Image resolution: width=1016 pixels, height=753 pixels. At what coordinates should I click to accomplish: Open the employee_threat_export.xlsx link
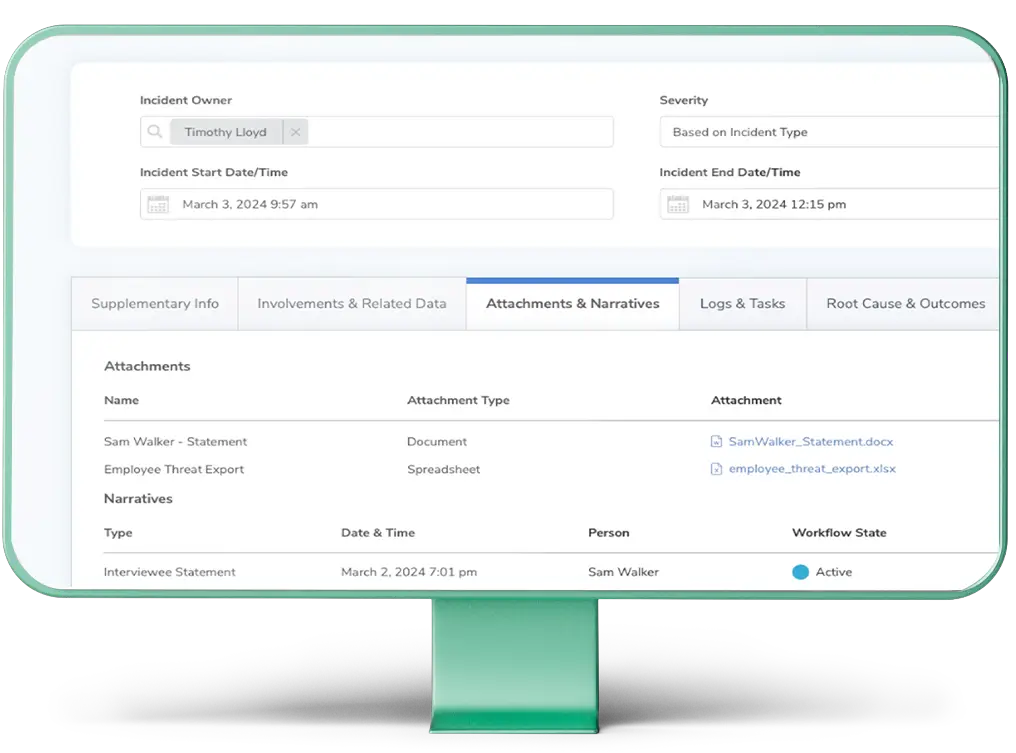(812, 469)
